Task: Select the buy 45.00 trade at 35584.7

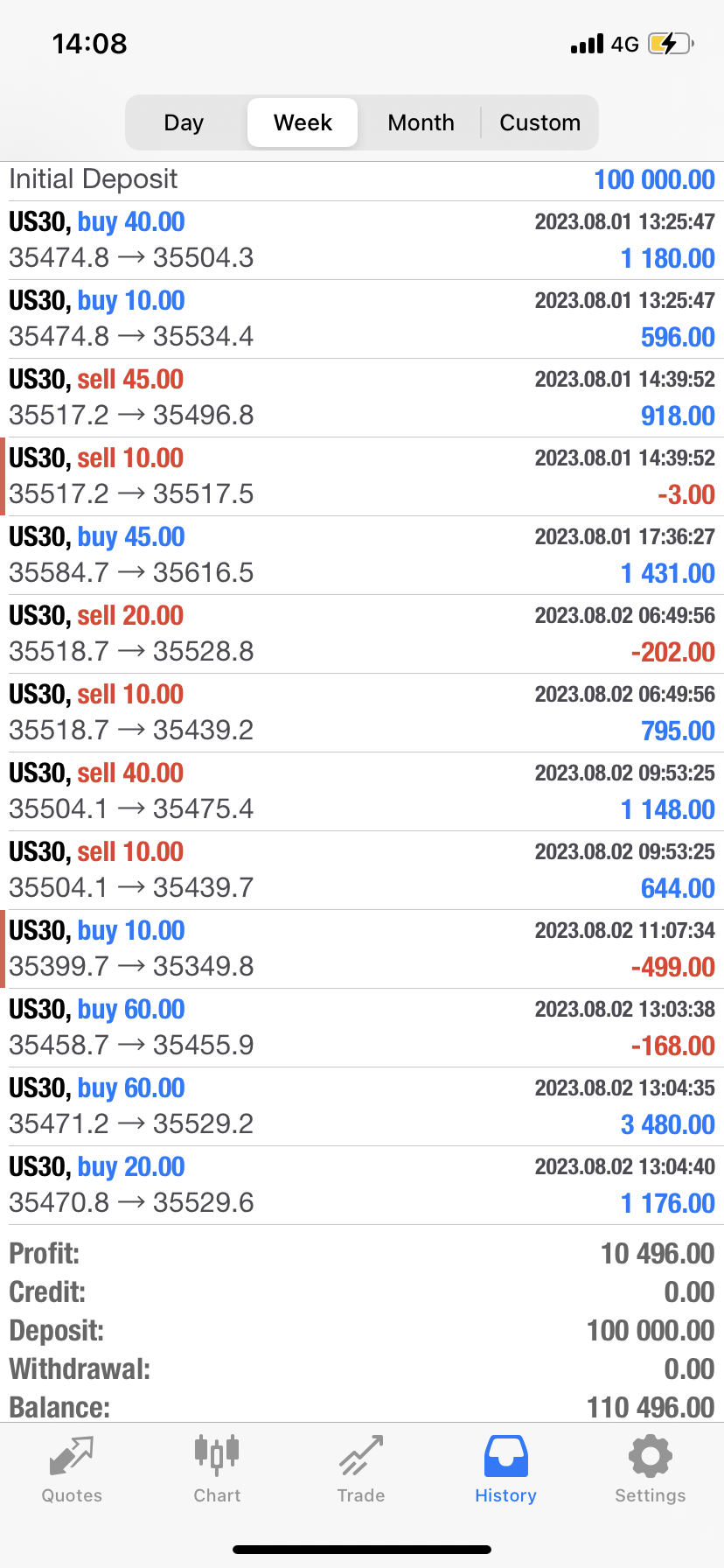Action: pos(362,555)
